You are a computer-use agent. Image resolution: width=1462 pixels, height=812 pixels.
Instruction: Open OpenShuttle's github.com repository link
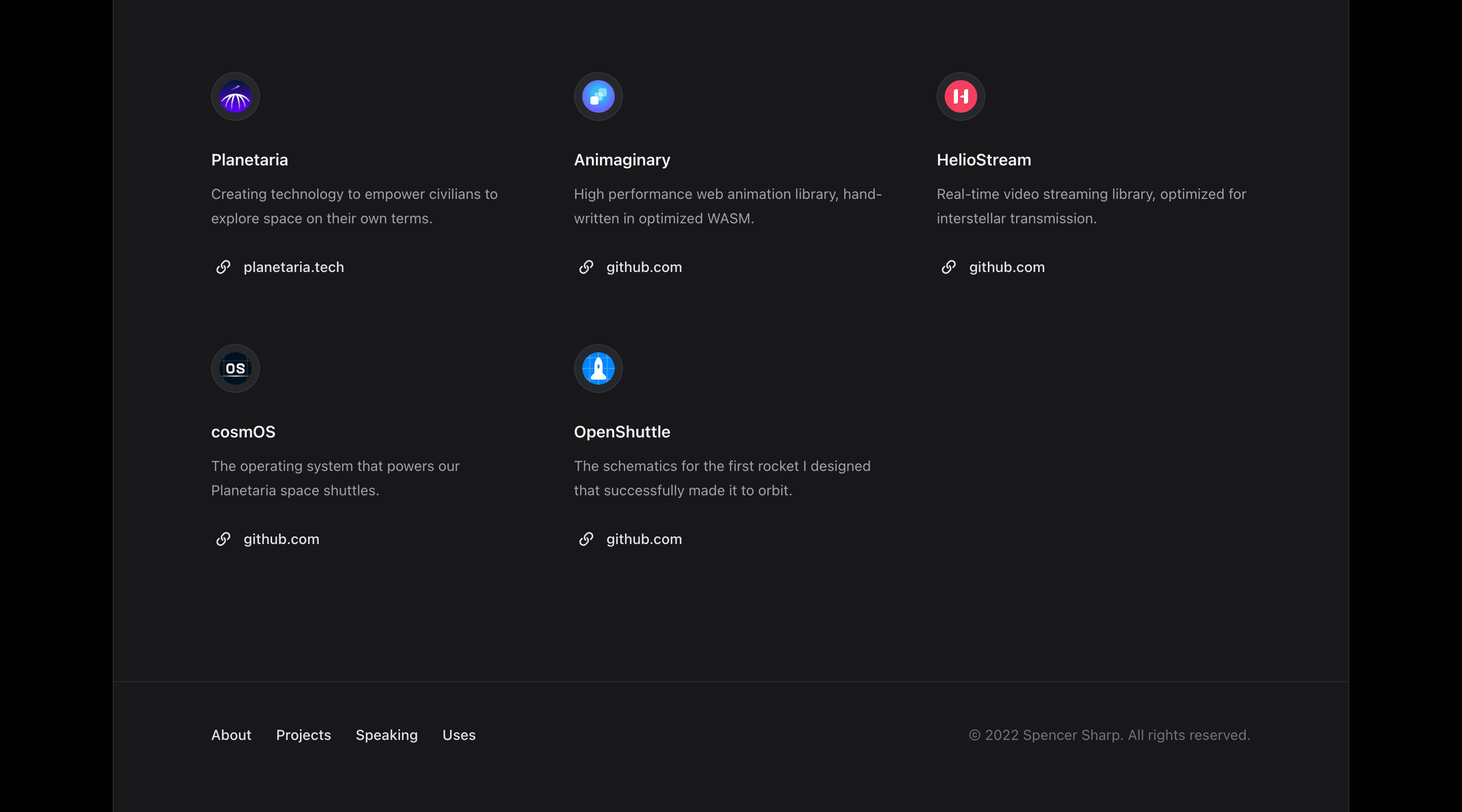coord(644,539)
